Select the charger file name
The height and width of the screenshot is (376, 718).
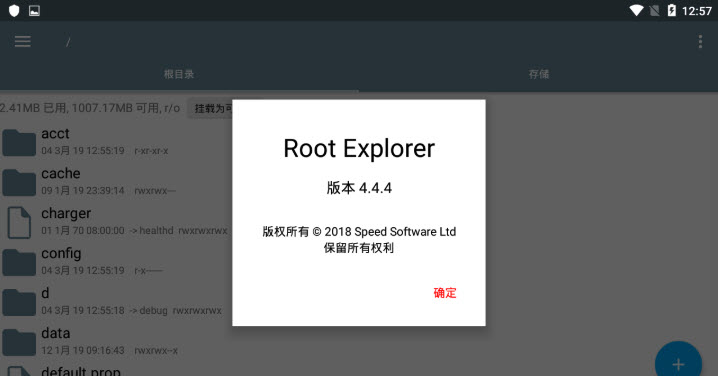pyautogui.click(x=66, y=214)
